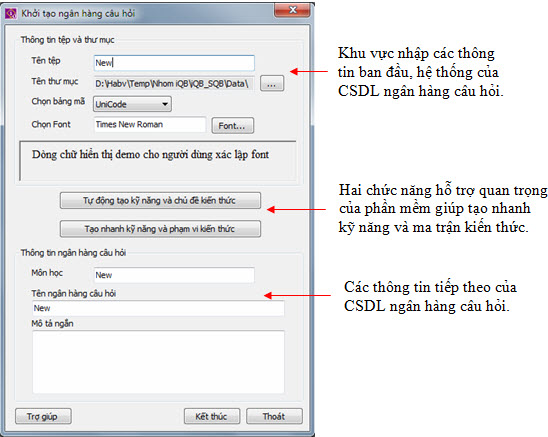Click the Thoát button to exit
Image resolution: width=548 pixels, height=437 pixels.
point(274,416)
